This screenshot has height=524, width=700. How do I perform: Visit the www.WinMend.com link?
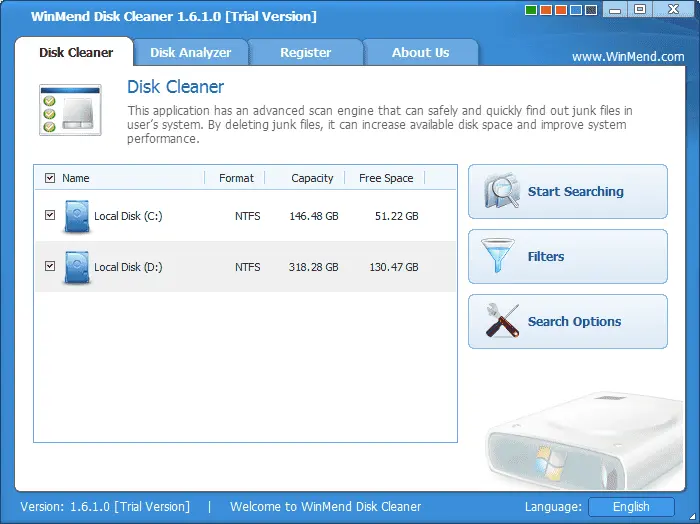tap(628, 57)
